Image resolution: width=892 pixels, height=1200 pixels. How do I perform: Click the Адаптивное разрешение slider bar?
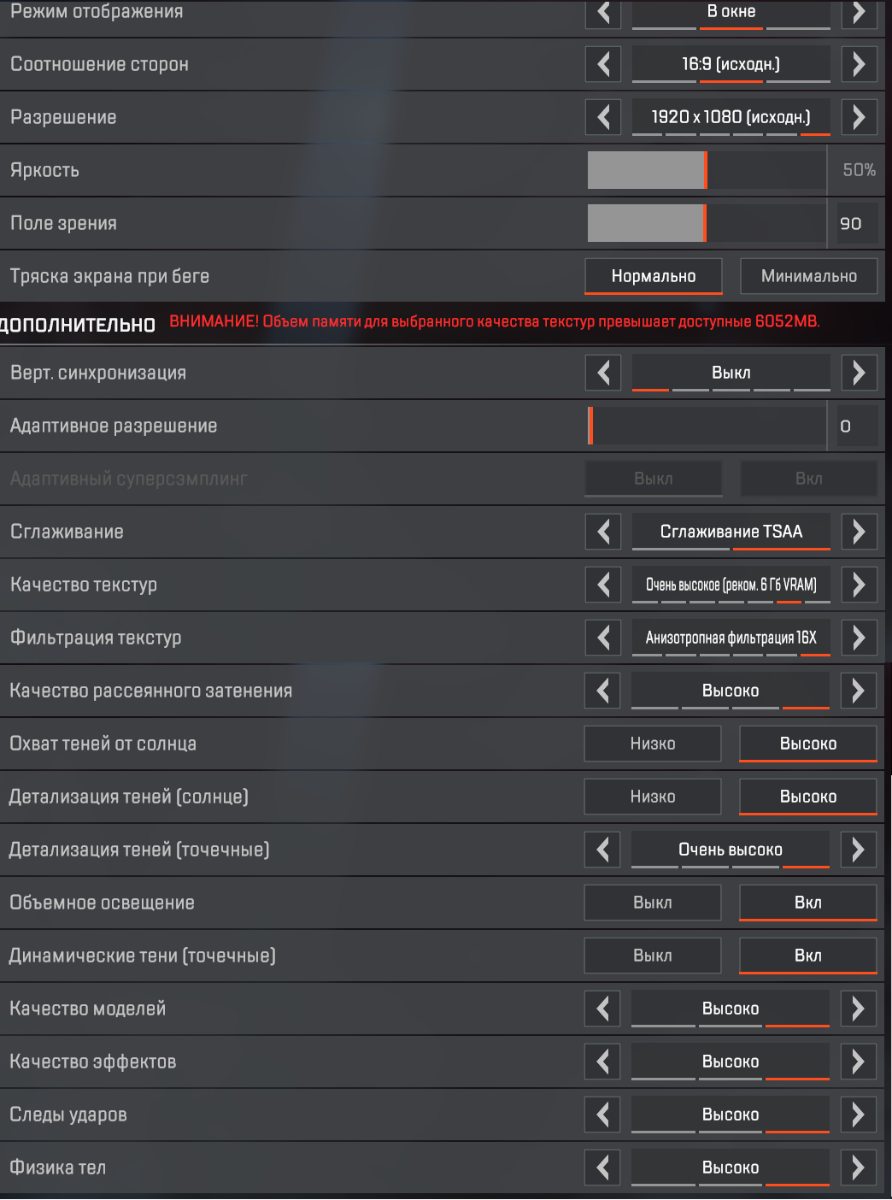(706, 426)
